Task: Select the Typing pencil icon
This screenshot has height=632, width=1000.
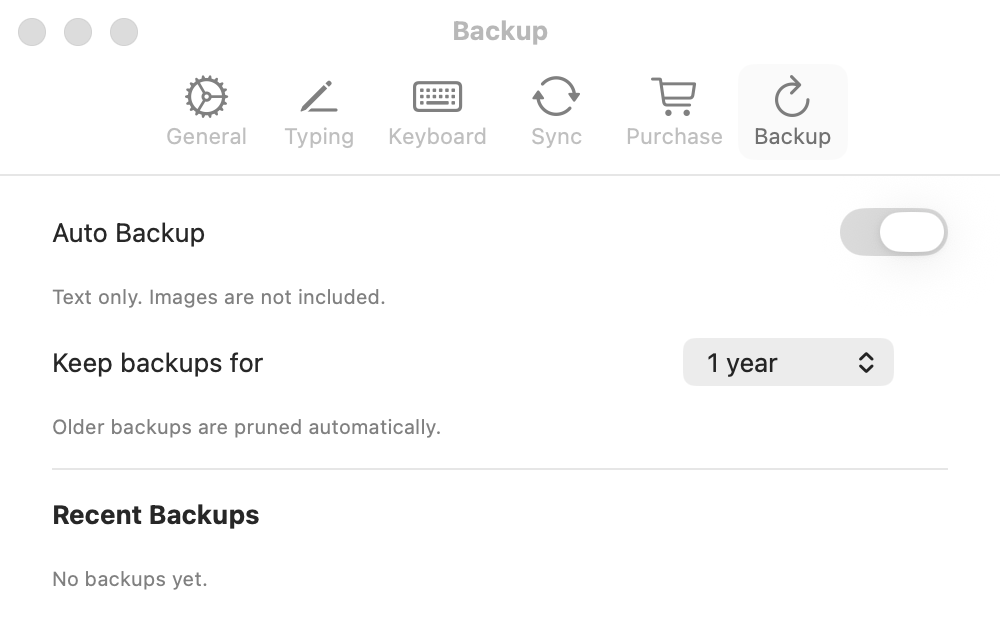Action: [319, 97]
